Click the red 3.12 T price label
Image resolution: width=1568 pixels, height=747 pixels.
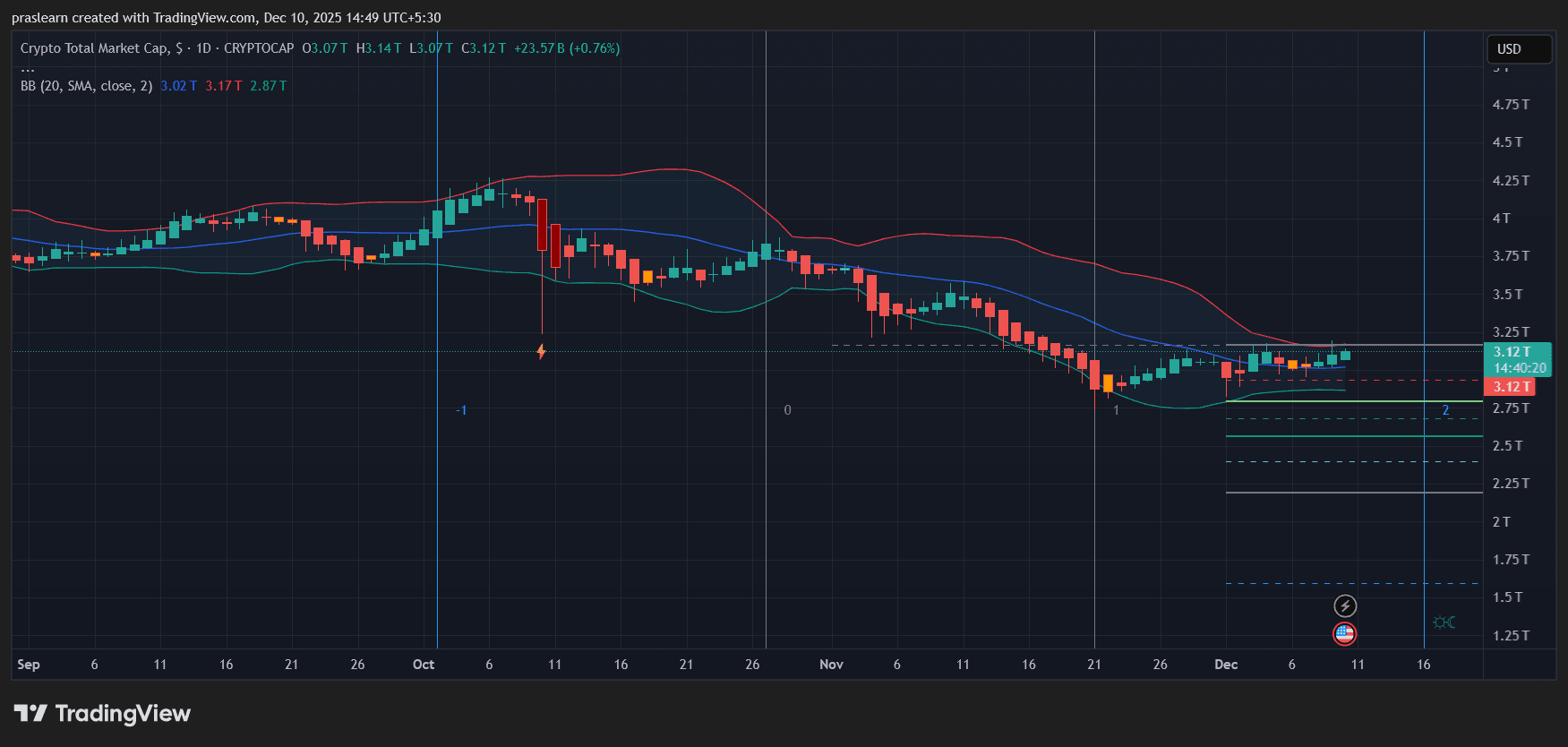click(x=1511, y=387)
